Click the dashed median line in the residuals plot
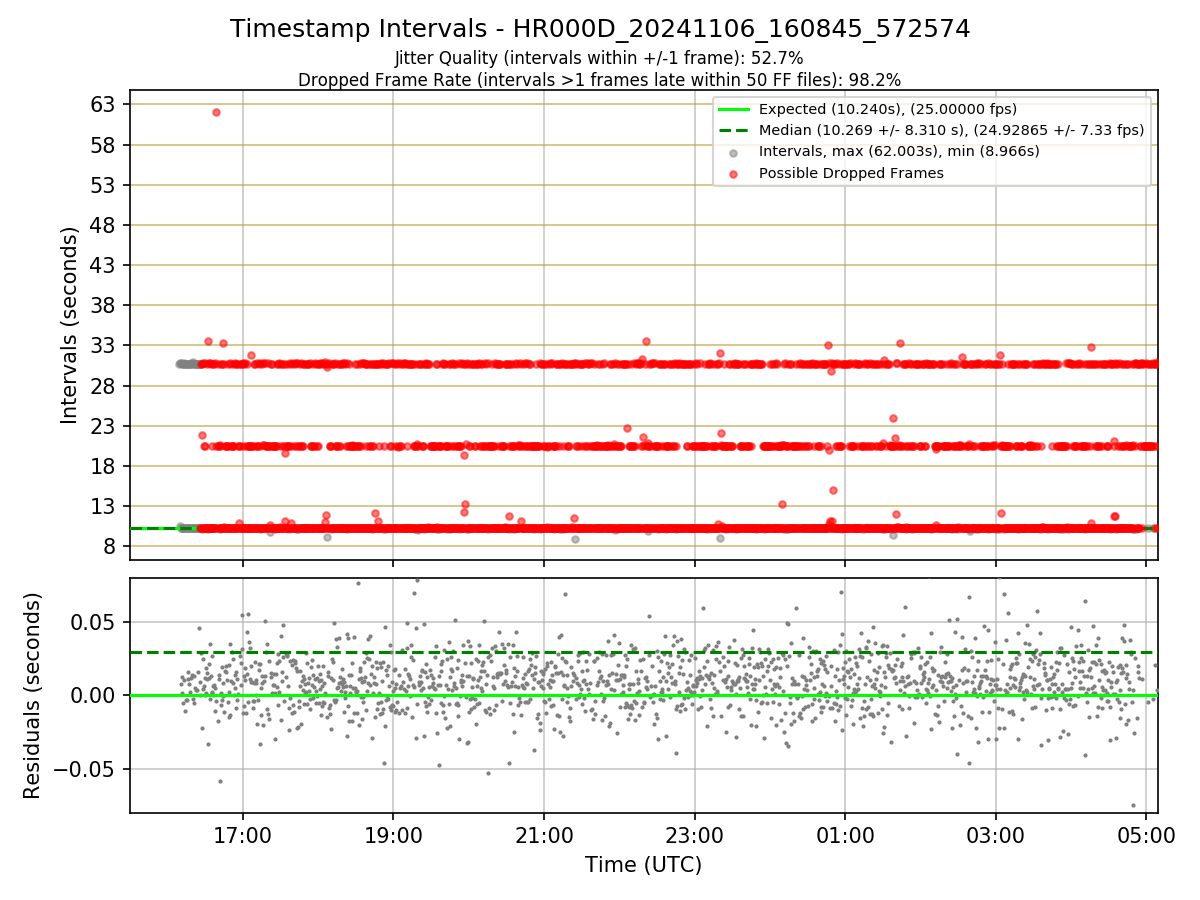1200x900 pixels. click(x=643, y=653)
